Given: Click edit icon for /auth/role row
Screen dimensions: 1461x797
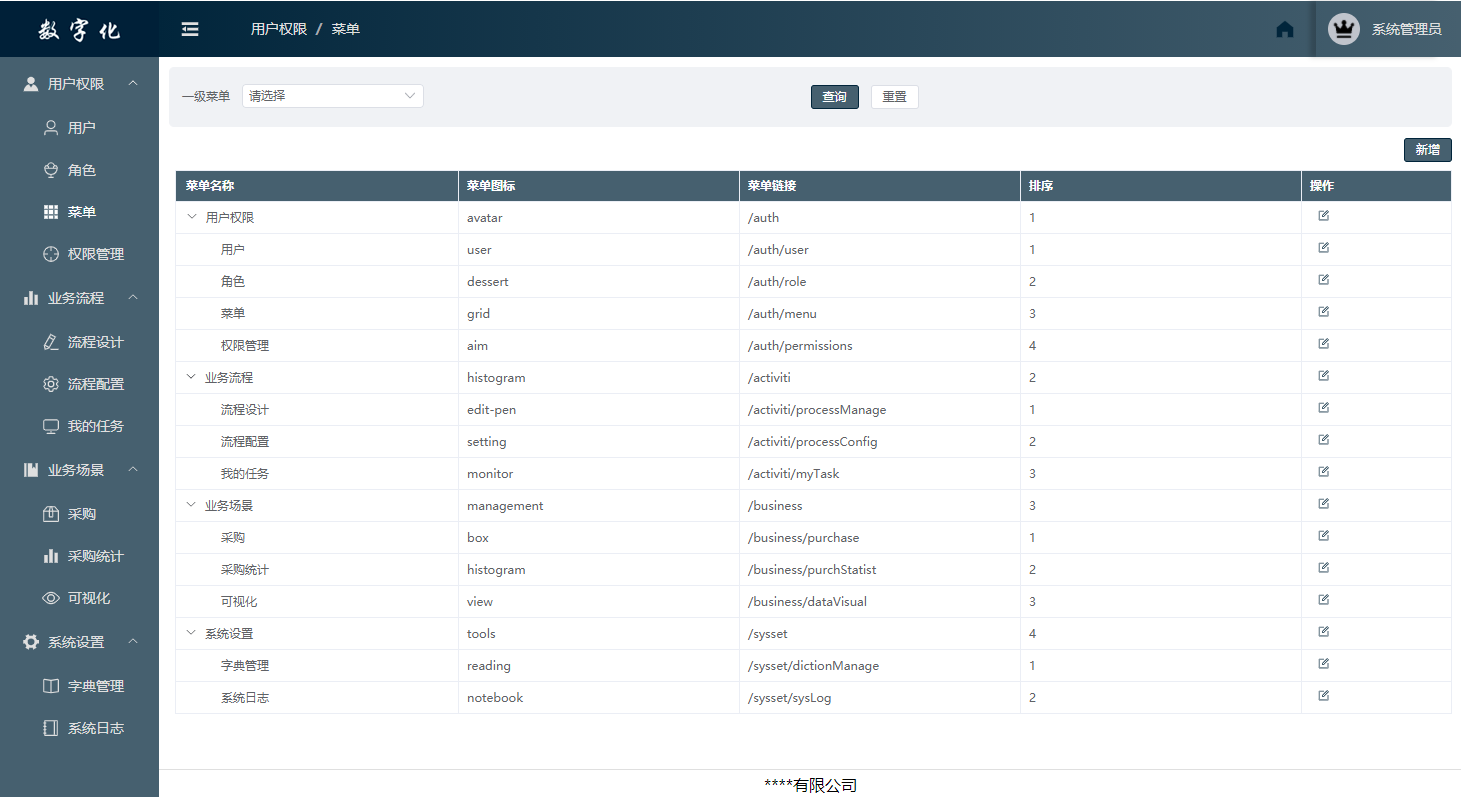Looking at the screenshot, I should (1323, 280).
